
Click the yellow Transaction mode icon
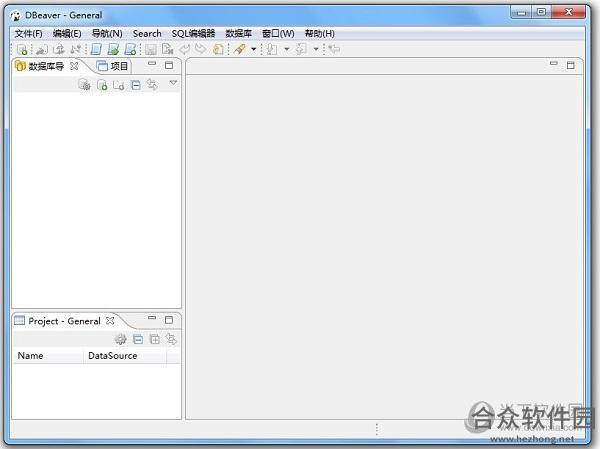click(218, 49)
